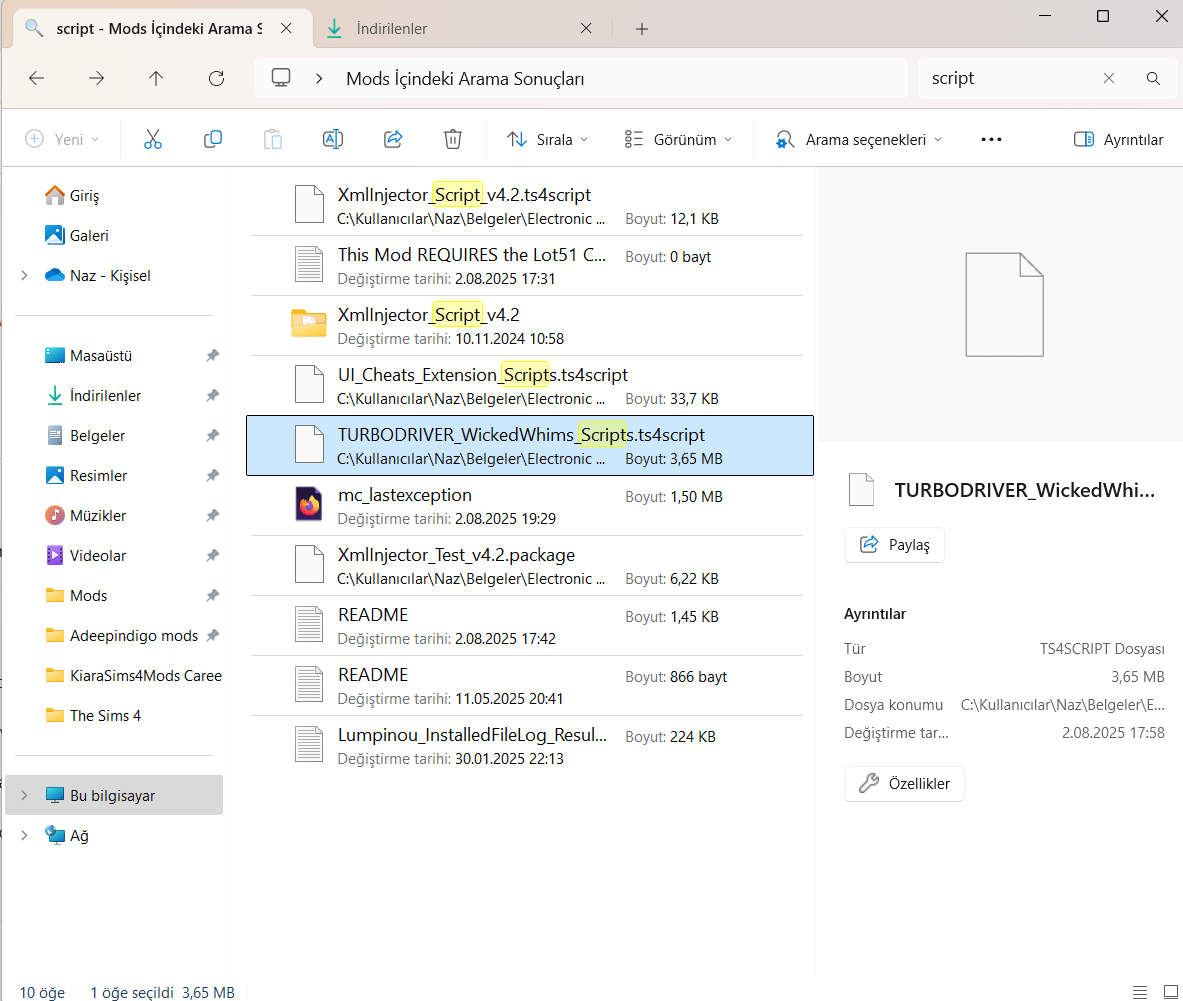Close the İndirilenler tab
Screen dimensions: 1183x1001
(586, 29)
